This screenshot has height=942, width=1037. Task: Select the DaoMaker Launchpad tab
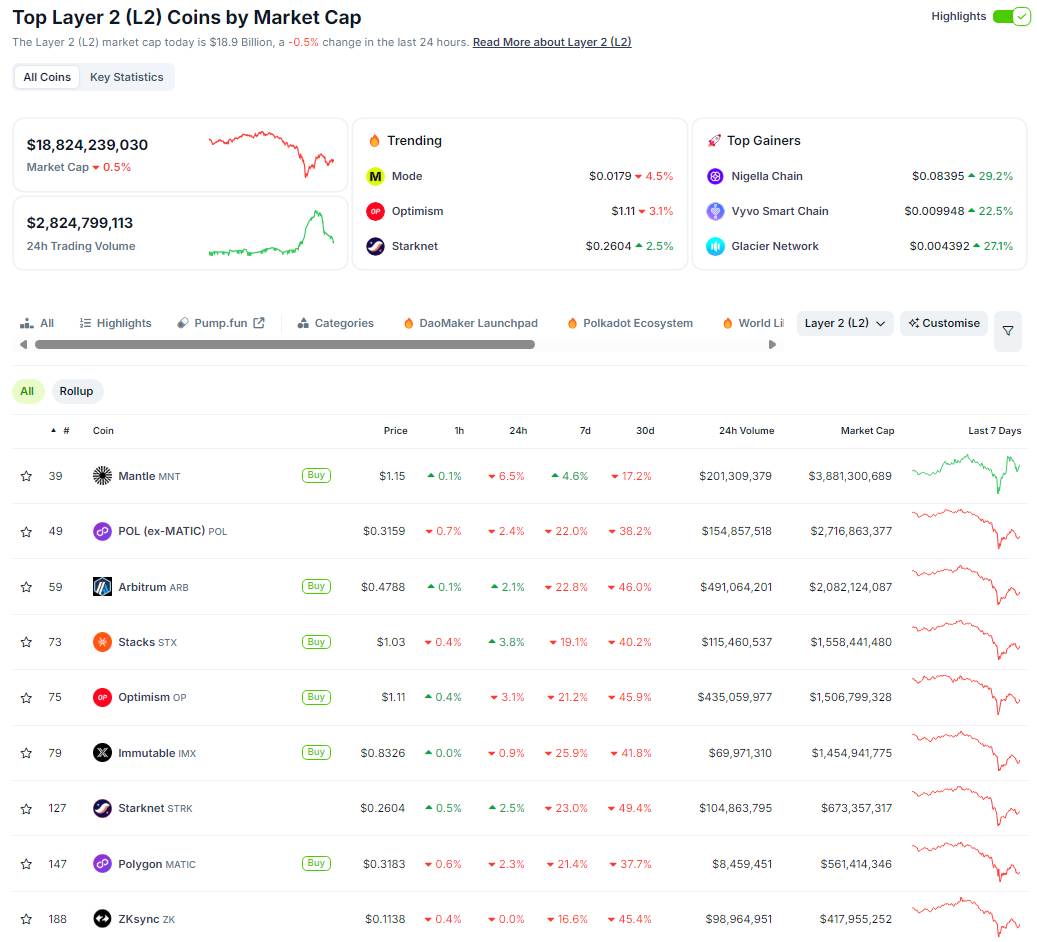click(471, 323)
